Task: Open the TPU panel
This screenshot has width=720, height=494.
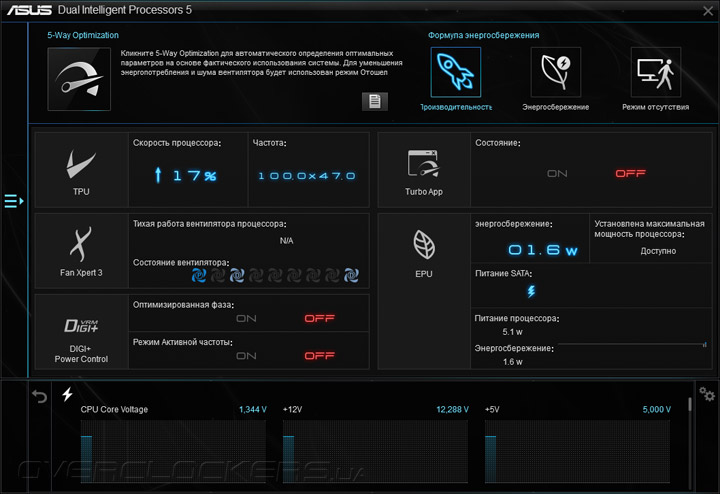Action: point(81,170)
